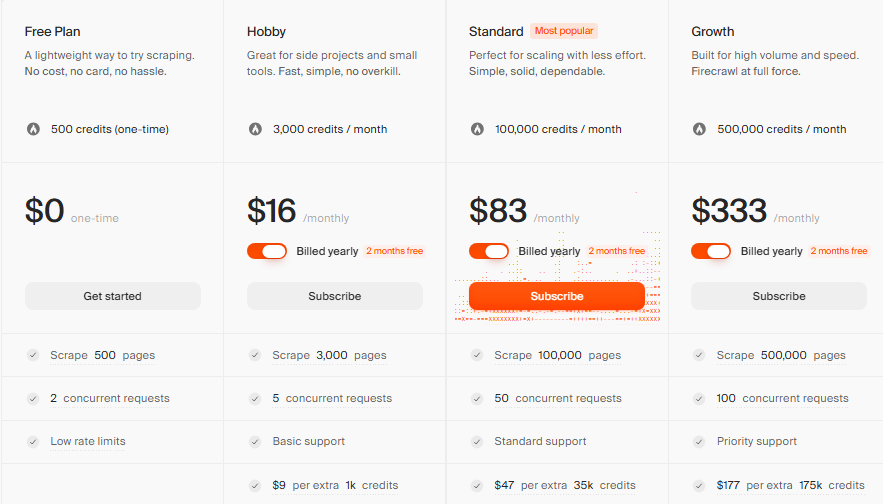This screenshot has width=883, height=504.
Task: Click checkmark beside 50 concurrent requests
Action: click(477, 398)
